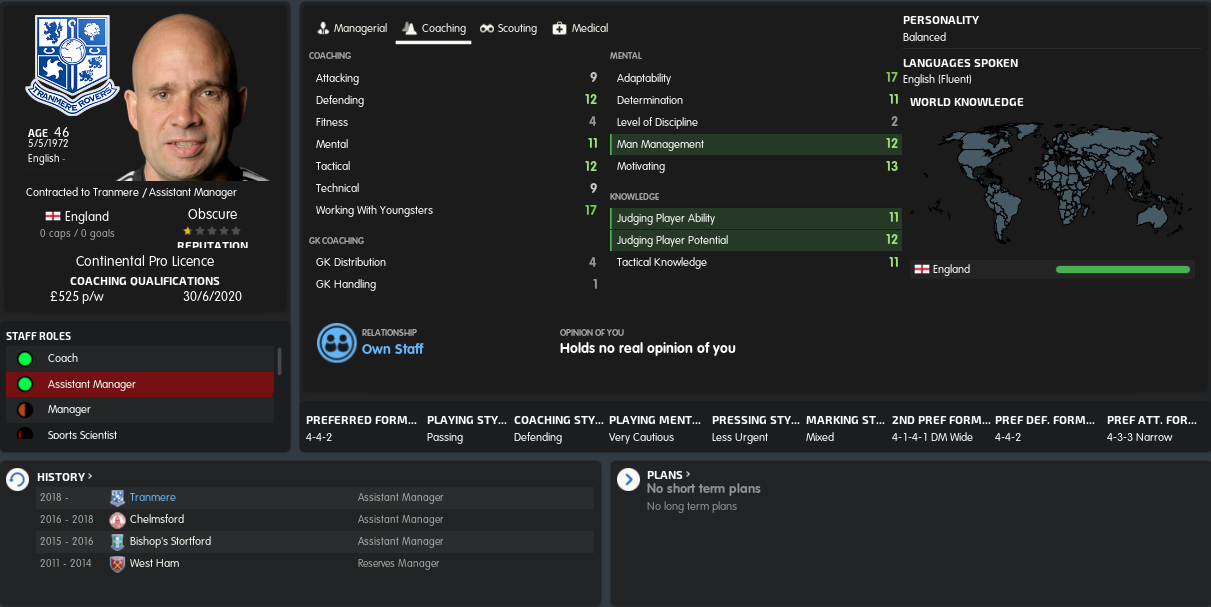Click the History circular arrow icon
The height and width of the screenshot is (607, 1211).
click(18, 480)
